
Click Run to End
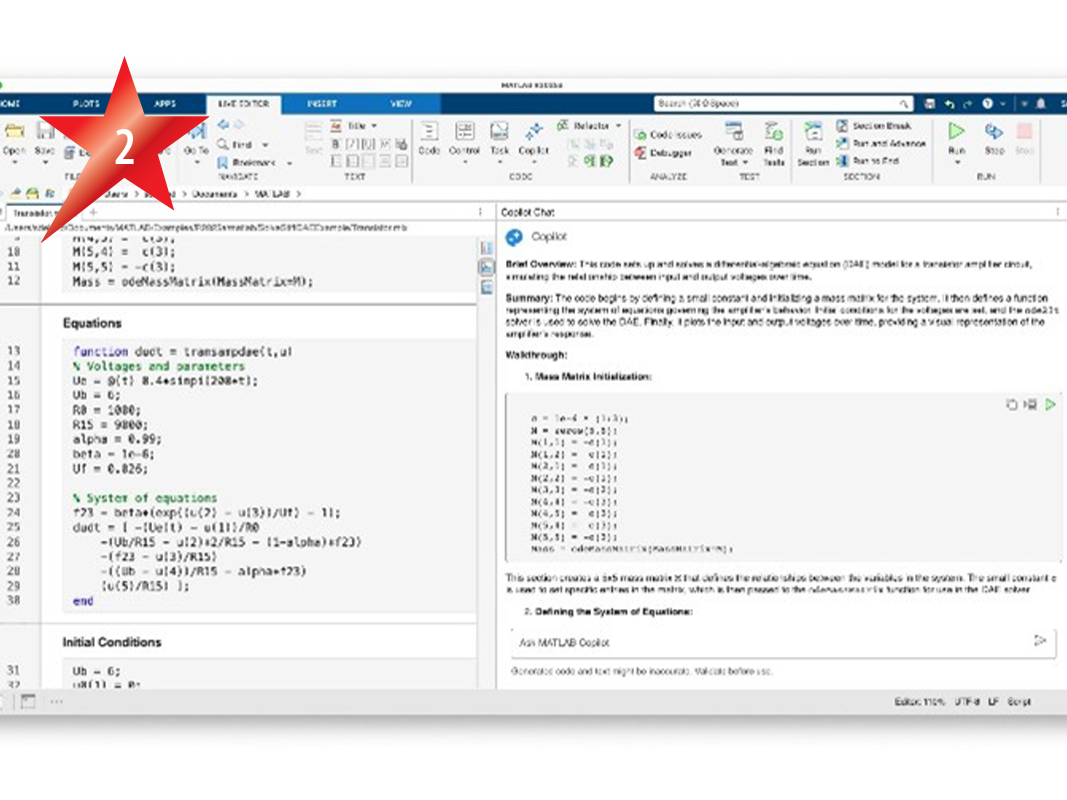point(868,161)
